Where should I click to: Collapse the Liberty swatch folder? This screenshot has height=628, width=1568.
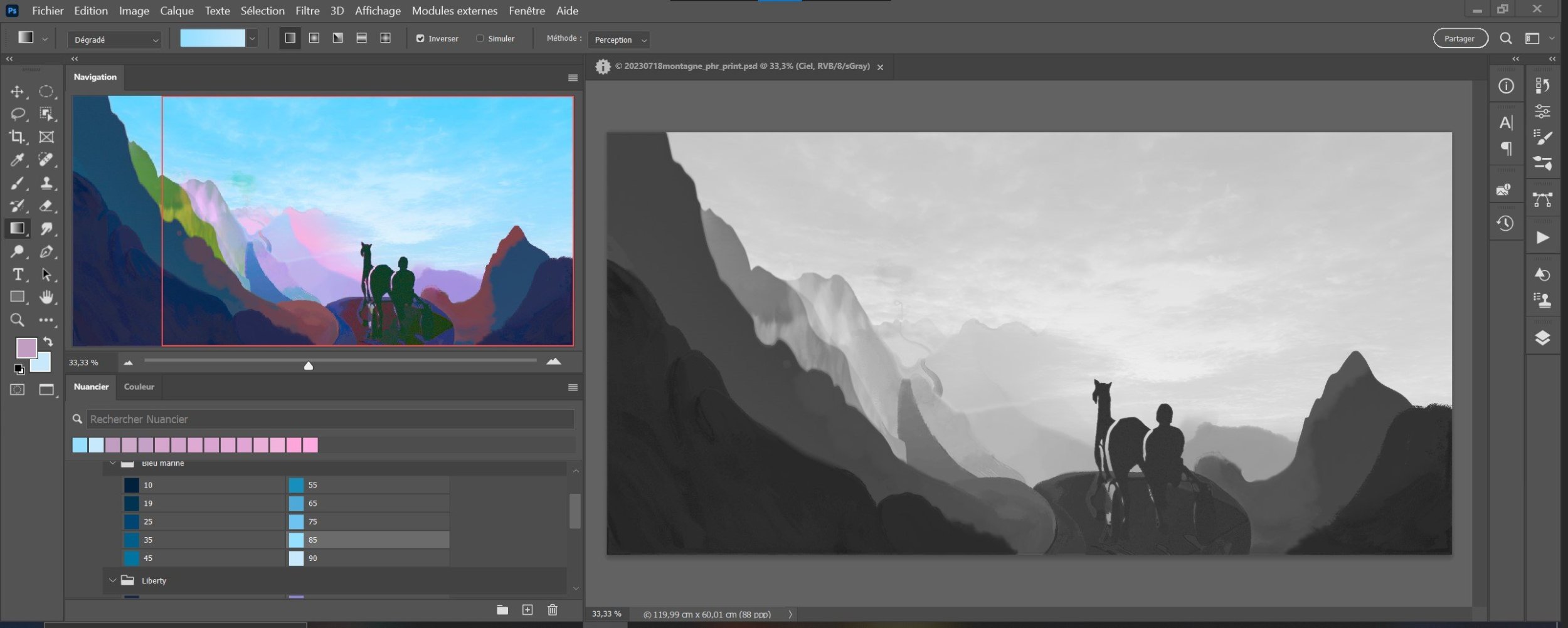(x=113, y=580)
